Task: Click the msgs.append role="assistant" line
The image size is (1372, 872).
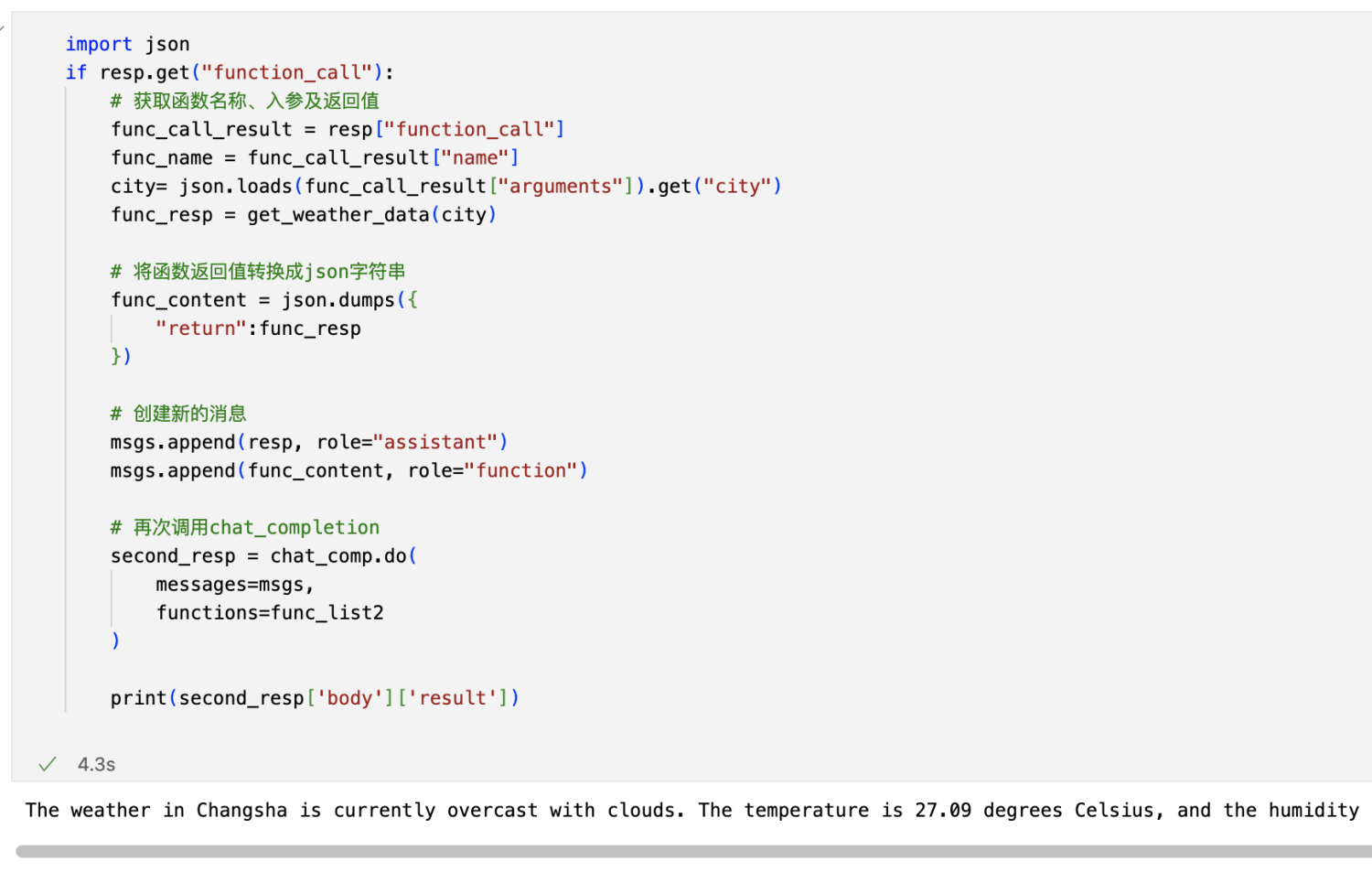Action: 309,442
